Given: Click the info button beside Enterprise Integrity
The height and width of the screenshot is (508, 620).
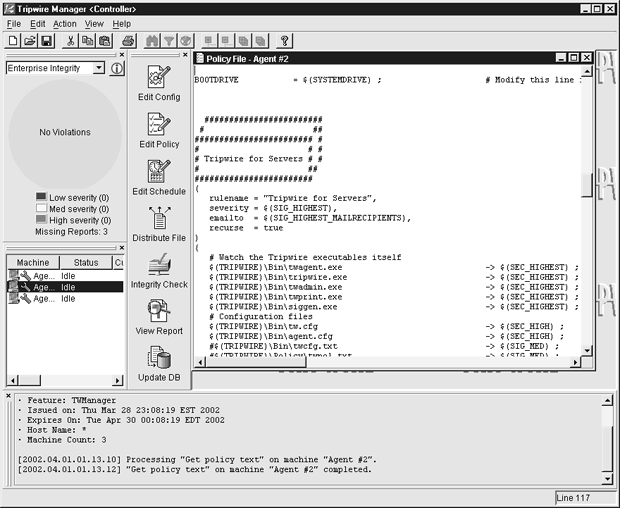Looking at the screenshot, I should (x=117, y=68).
